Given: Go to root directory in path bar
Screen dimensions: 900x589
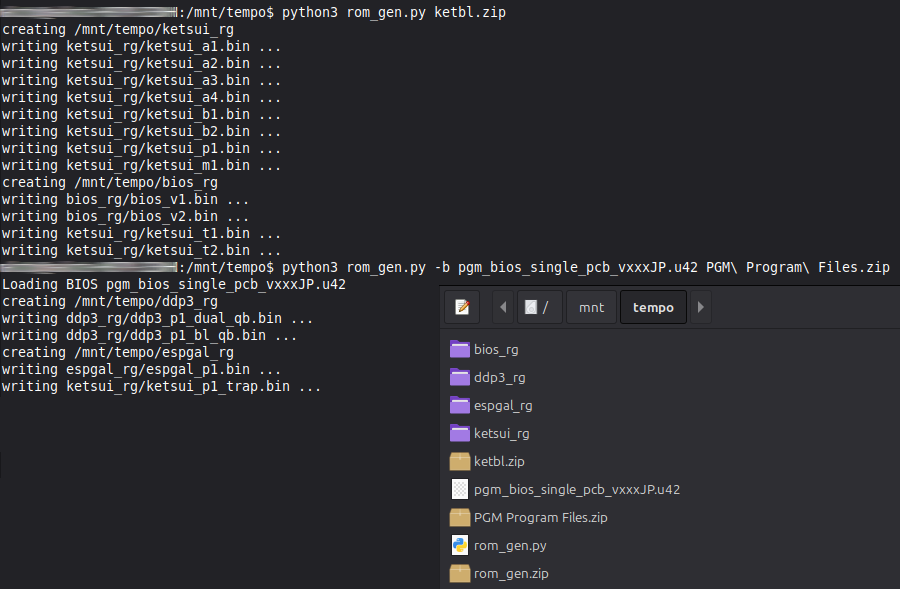Looking at the screenshot, I should point(539,307).
